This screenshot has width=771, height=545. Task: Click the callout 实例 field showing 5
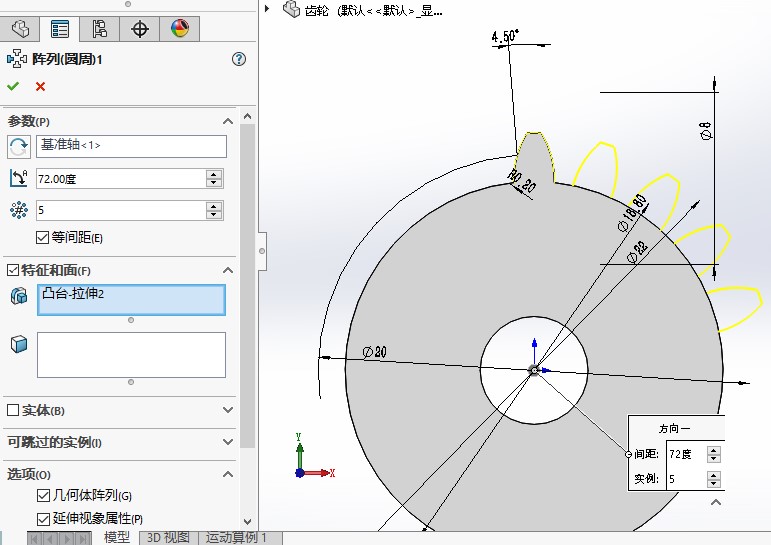tap(686, 479)
